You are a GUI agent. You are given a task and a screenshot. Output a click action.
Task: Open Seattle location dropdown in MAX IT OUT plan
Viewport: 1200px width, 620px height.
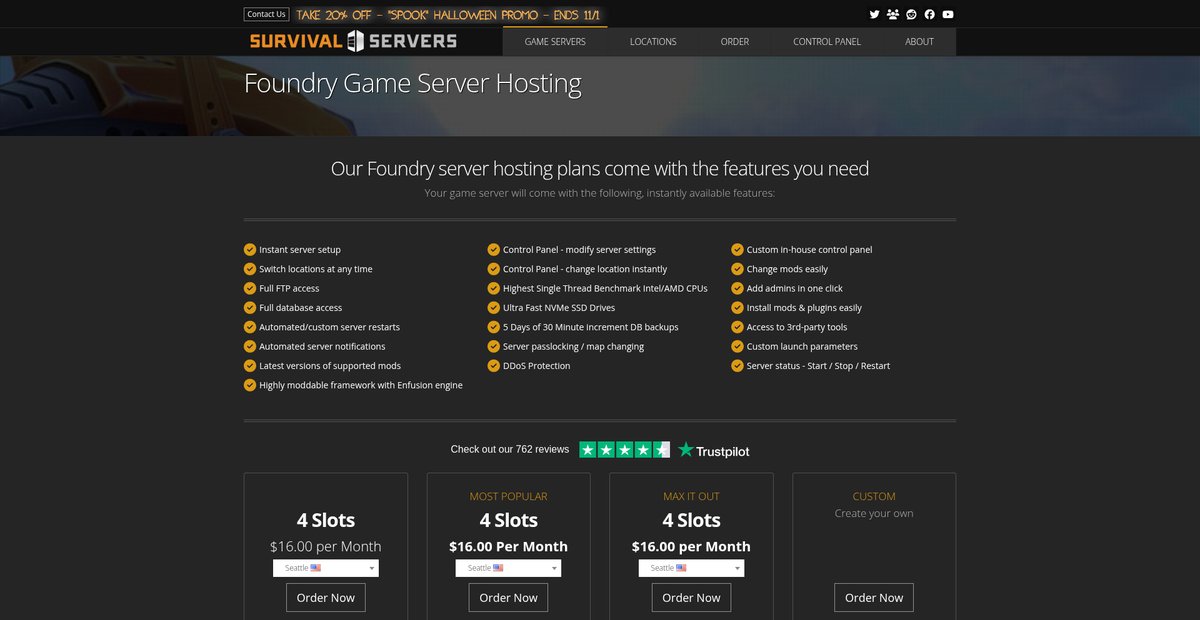[691, 568]
